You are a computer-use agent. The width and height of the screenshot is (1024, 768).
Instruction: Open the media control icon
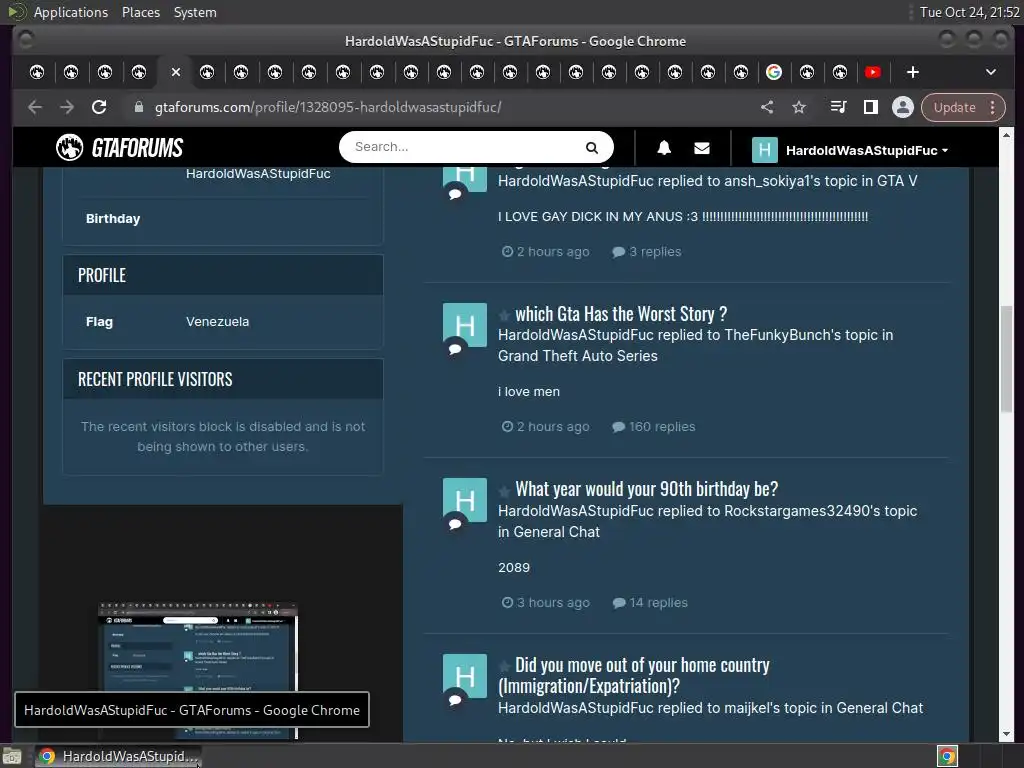coord(838,107)
